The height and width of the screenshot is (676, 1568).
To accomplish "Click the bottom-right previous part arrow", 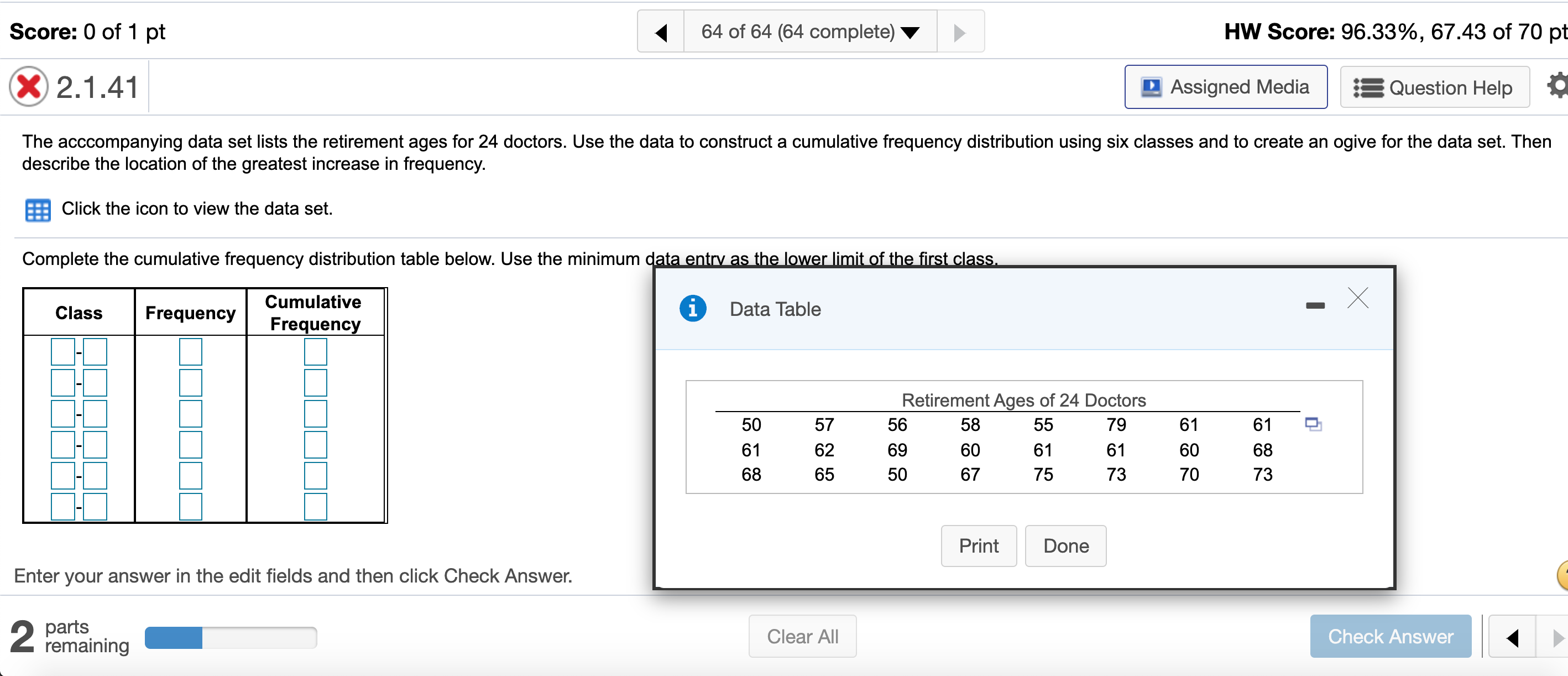I will coord(1512,637).
